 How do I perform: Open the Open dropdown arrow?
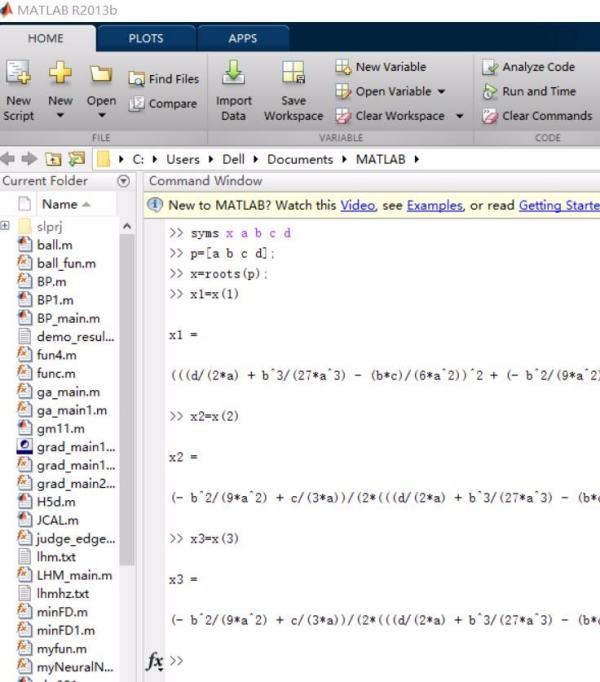click(x=101, y=115)
